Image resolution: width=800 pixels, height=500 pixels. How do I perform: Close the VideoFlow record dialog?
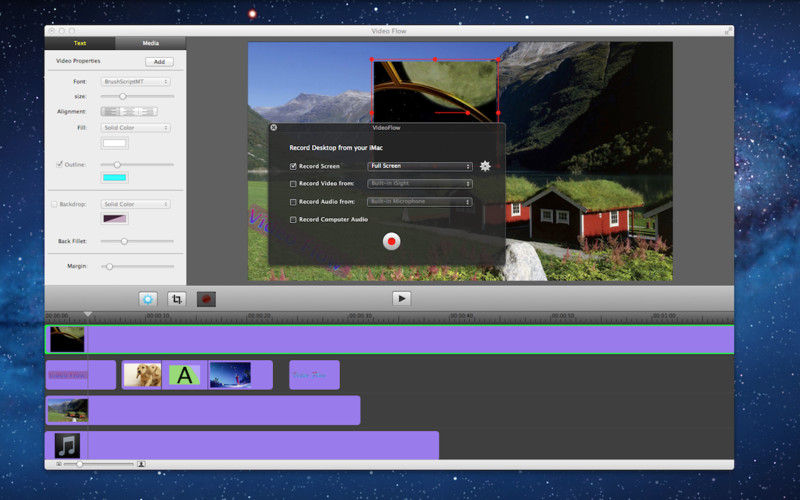point(273,128)
